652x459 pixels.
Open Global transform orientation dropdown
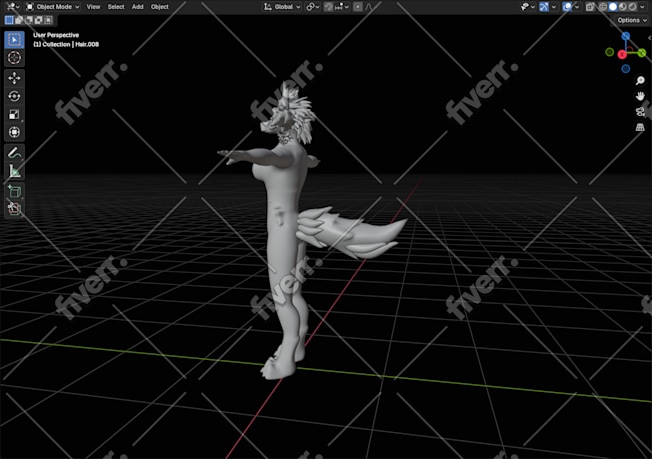tap(282, 7)
